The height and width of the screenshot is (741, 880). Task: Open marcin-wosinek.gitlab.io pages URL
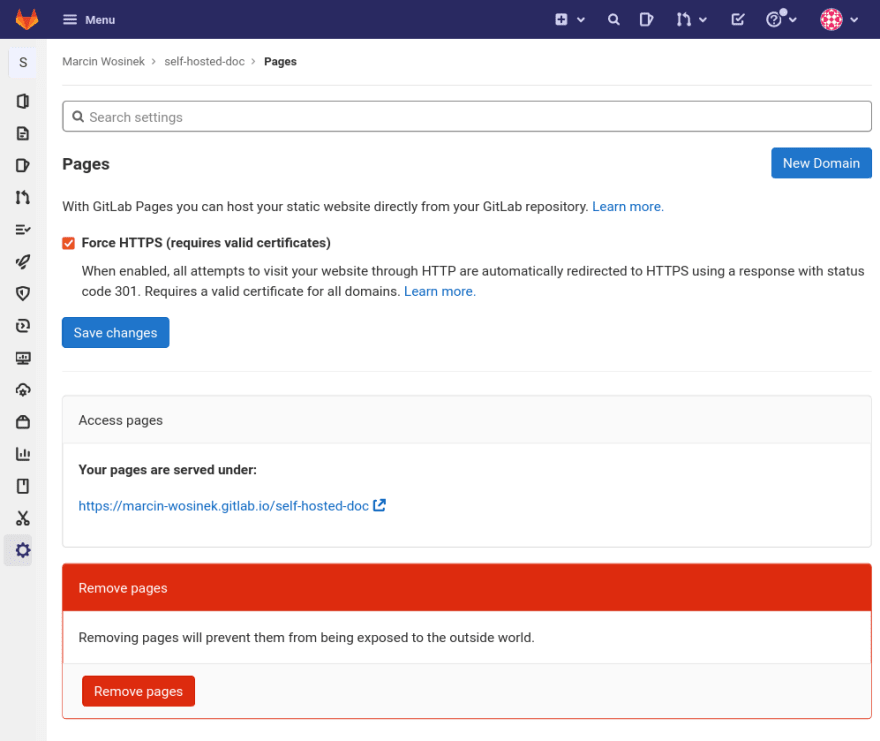click(x=223, y=506)
